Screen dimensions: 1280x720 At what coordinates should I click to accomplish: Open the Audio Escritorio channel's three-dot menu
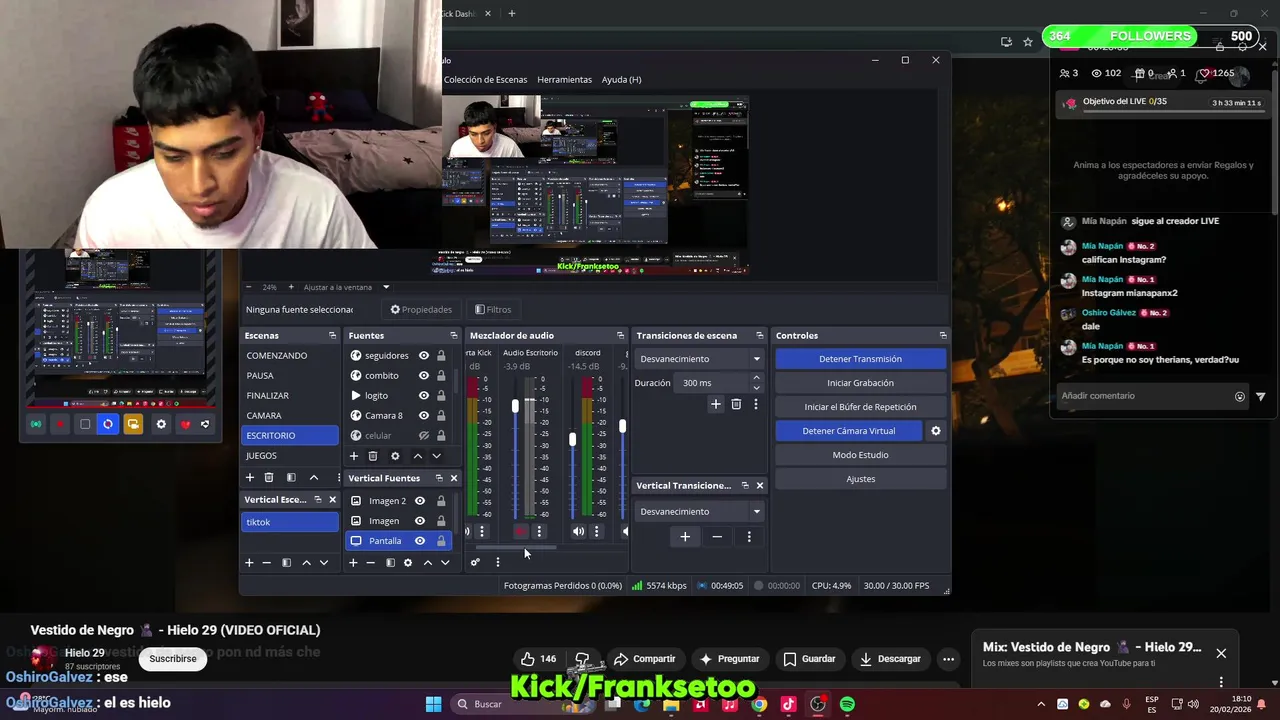pyautogui.click(x=539, y=531)
